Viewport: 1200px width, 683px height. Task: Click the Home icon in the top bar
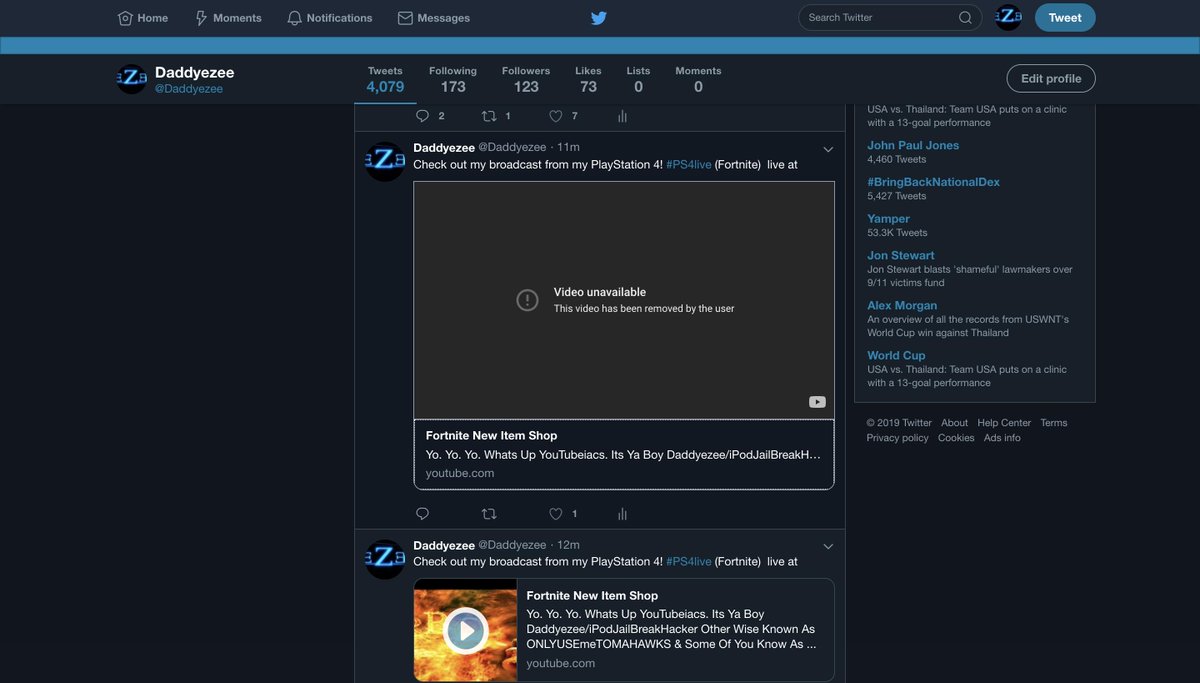coord(125,18)
